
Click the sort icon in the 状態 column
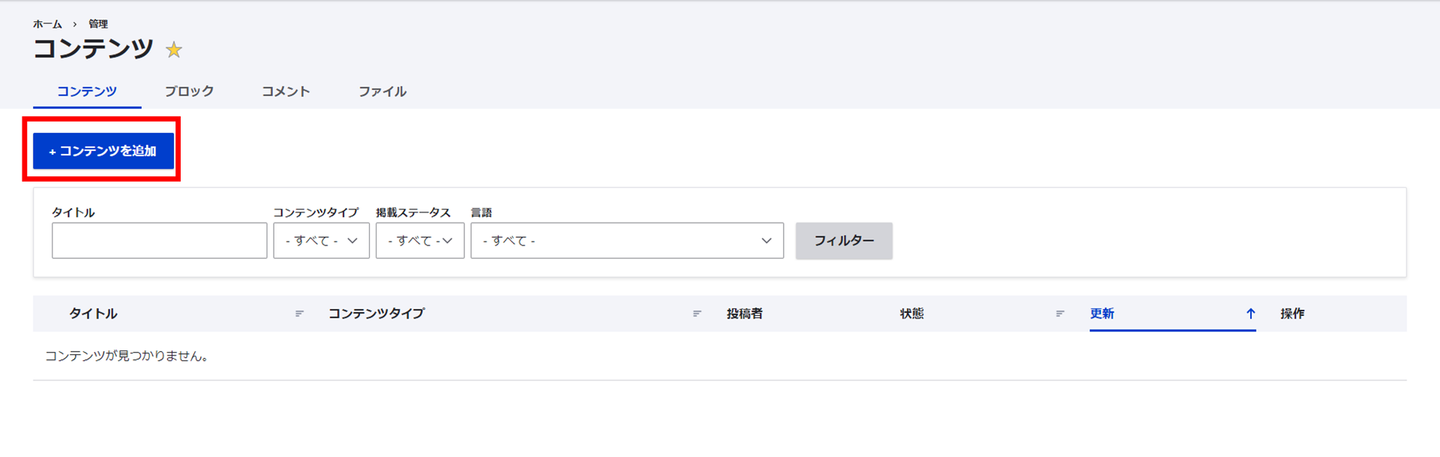(x=1060, y=314)
